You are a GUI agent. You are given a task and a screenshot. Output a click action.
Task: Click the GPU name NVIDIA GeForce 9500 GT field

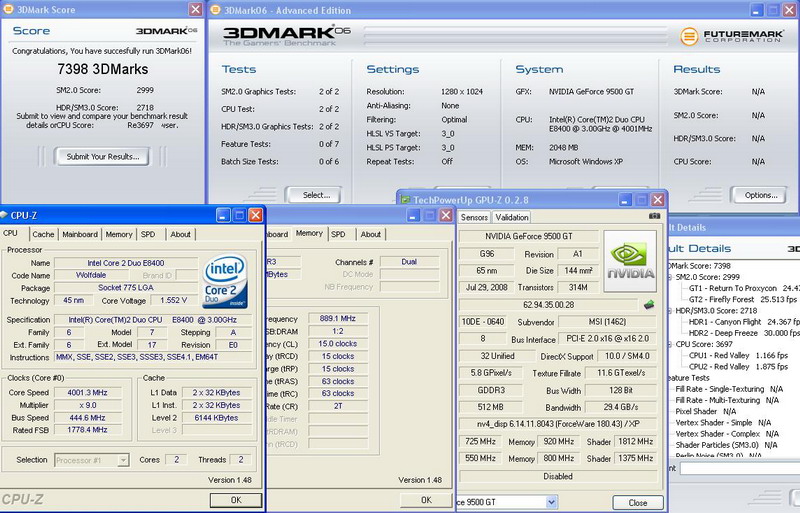529,236
